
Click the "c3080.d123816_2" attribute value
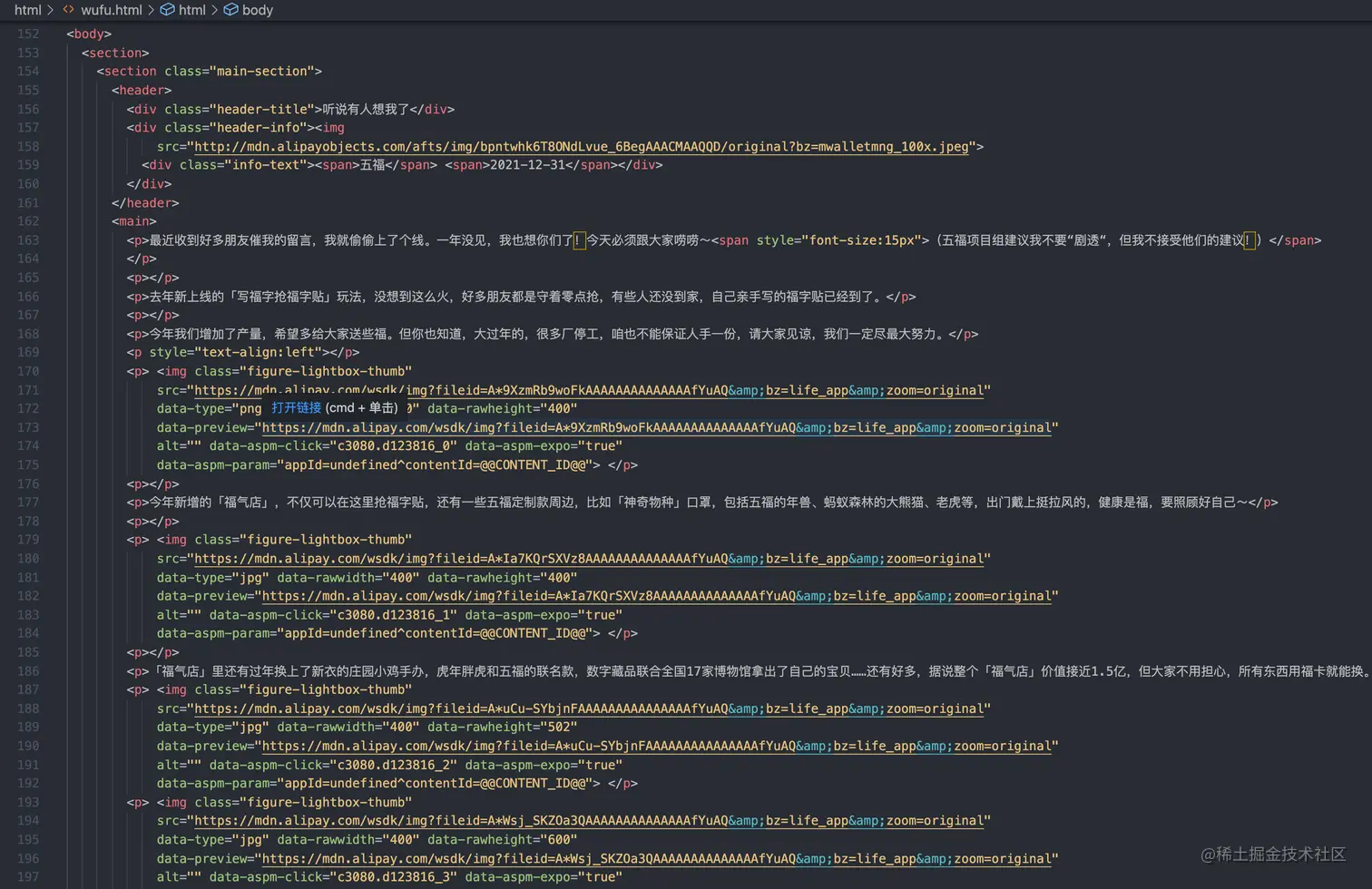[394, 765]
